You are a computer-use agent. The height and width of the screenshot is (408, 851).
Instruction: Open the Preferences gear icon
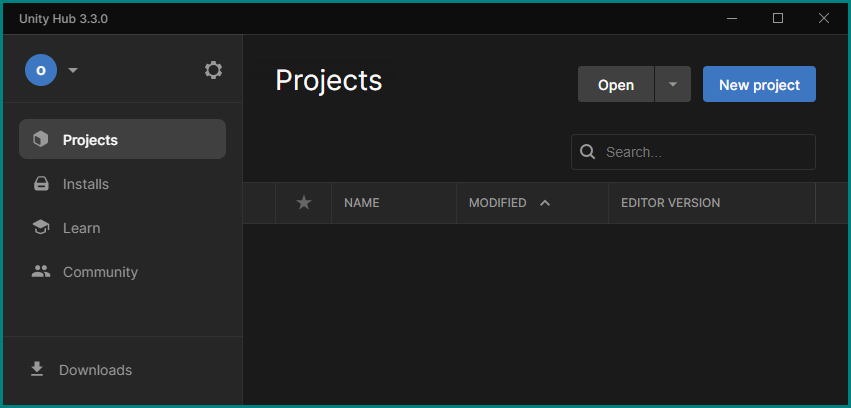click(x=213, y=70)
